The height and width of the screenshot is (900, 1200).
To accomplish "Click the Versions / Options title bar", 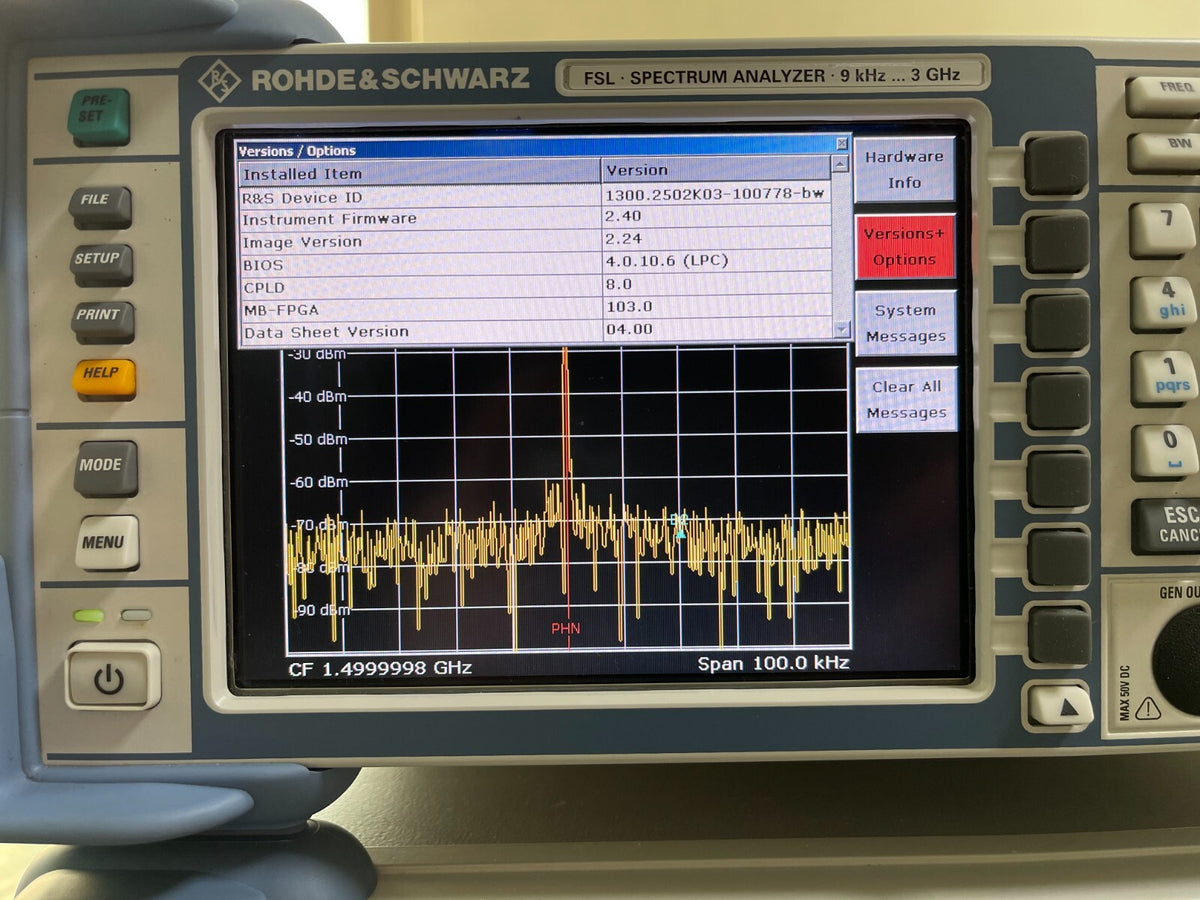I will click(x=535, y=150).
